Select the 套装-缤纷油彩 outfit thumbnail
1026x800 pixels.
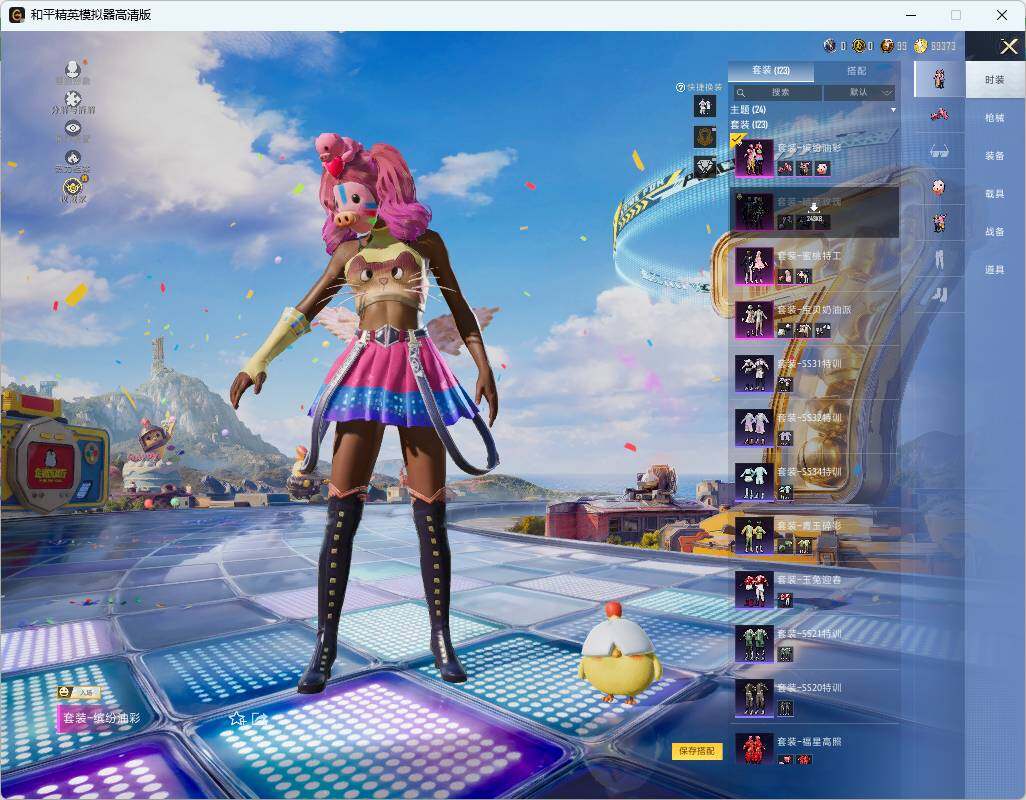point(754,158)
